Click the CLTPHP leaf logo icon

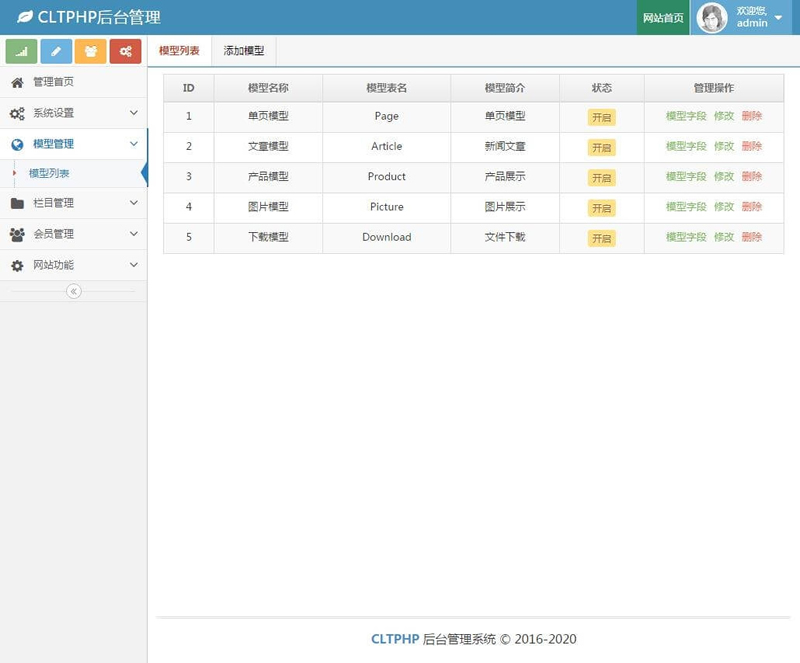tap(24, 18)
